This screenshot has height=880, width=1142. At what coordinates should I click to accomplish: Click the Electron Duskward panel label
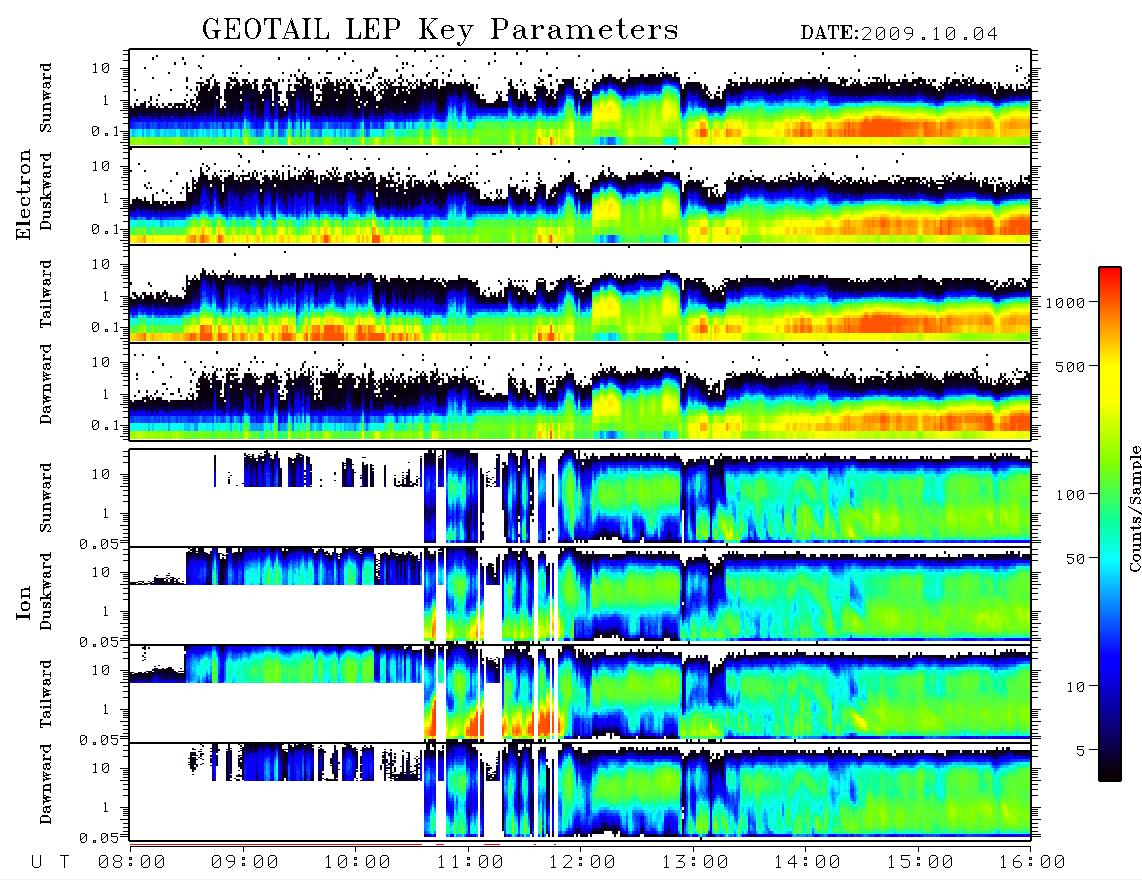(46, 191)
